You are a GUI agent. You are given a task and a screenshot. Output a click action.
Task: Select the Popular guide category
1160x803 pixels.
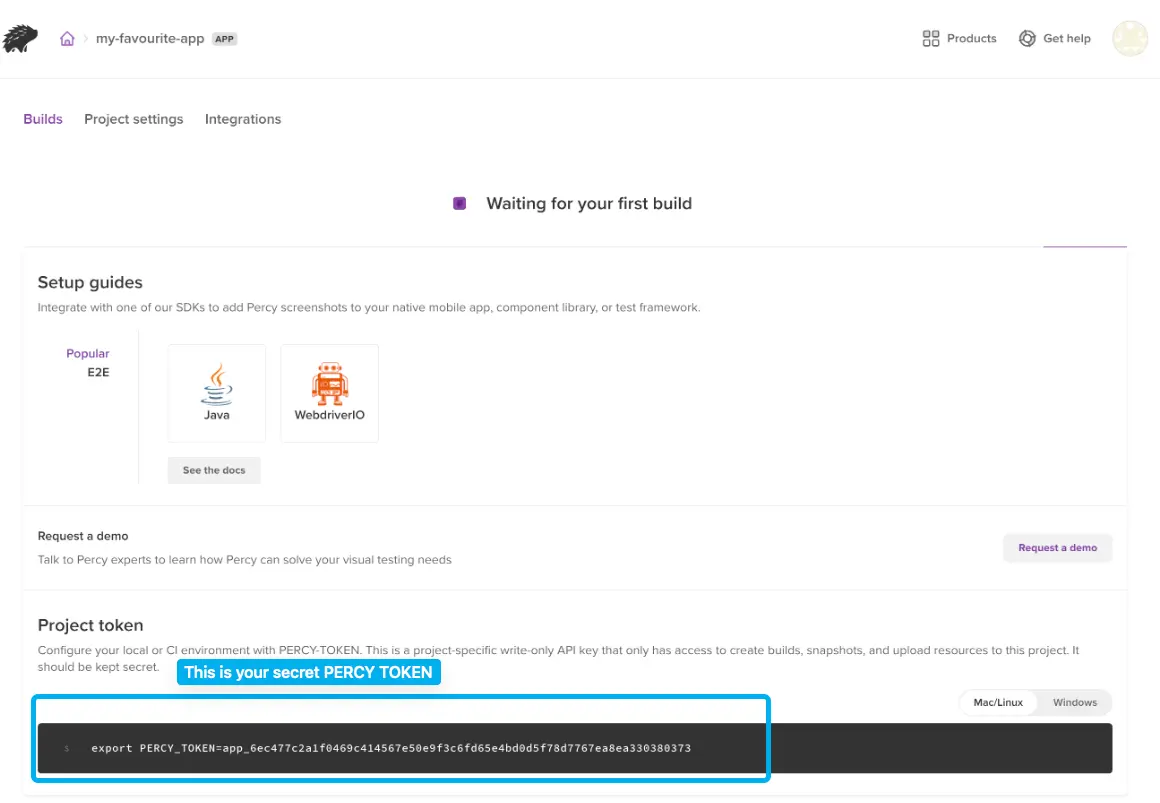[88, 354]
